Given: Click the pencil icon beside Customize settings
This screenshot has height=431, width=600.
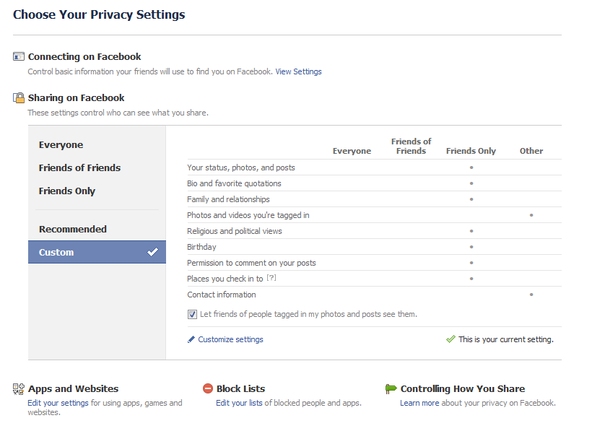Looking at the screenshot, I should pyautogui.click(x=191, y=340).
